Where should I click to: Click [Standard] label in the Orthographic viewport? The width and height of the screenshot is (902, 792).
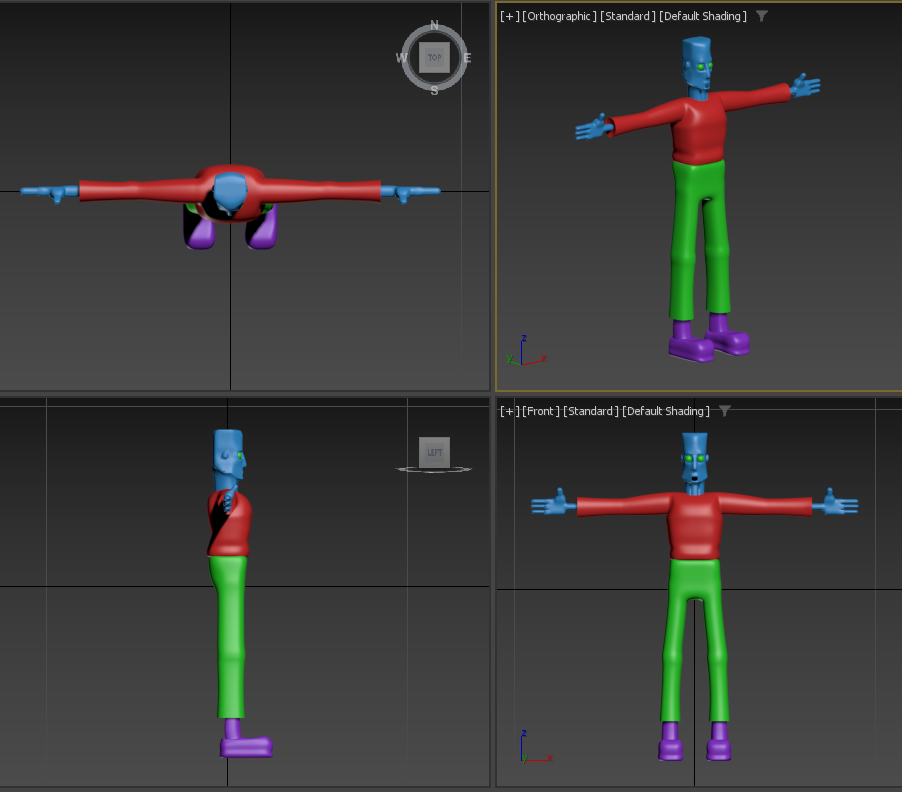(x=628, y=16)
